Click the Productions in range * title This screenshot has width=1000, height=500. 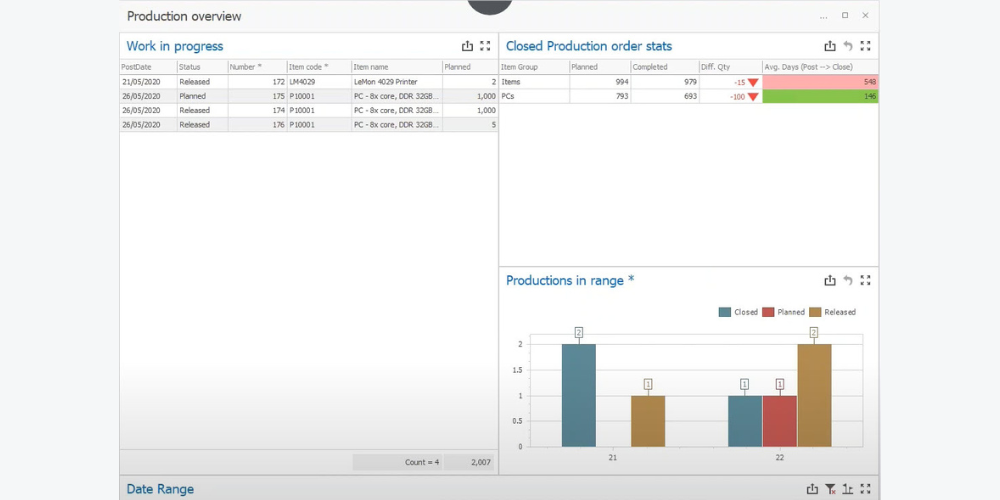pos(570,281)
